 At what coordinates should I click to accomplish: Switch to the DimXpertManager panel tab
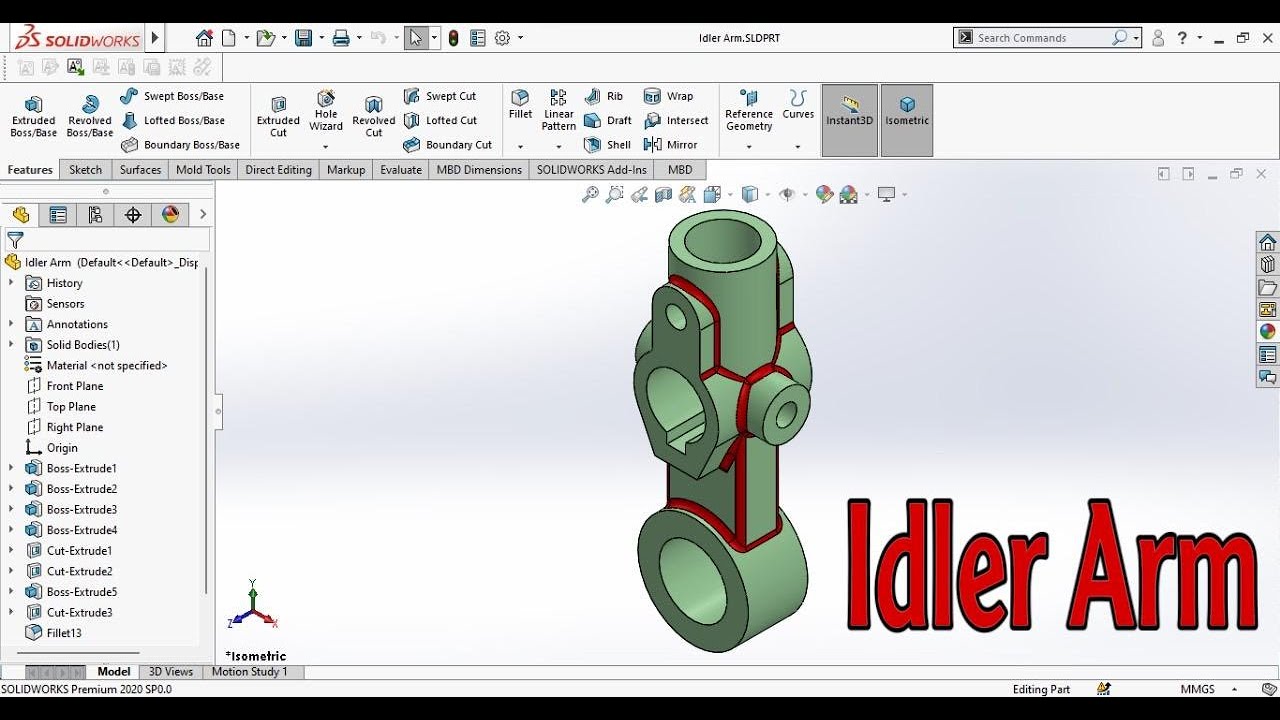133,215
